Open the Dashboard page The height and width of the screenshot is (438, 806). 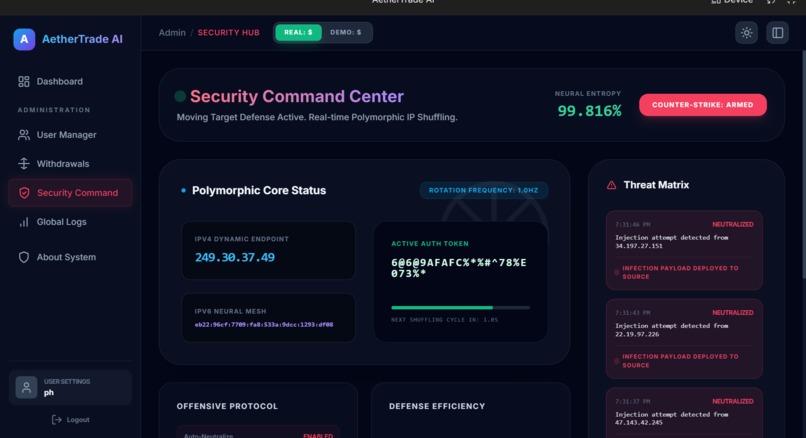click(x=70, y=82)
